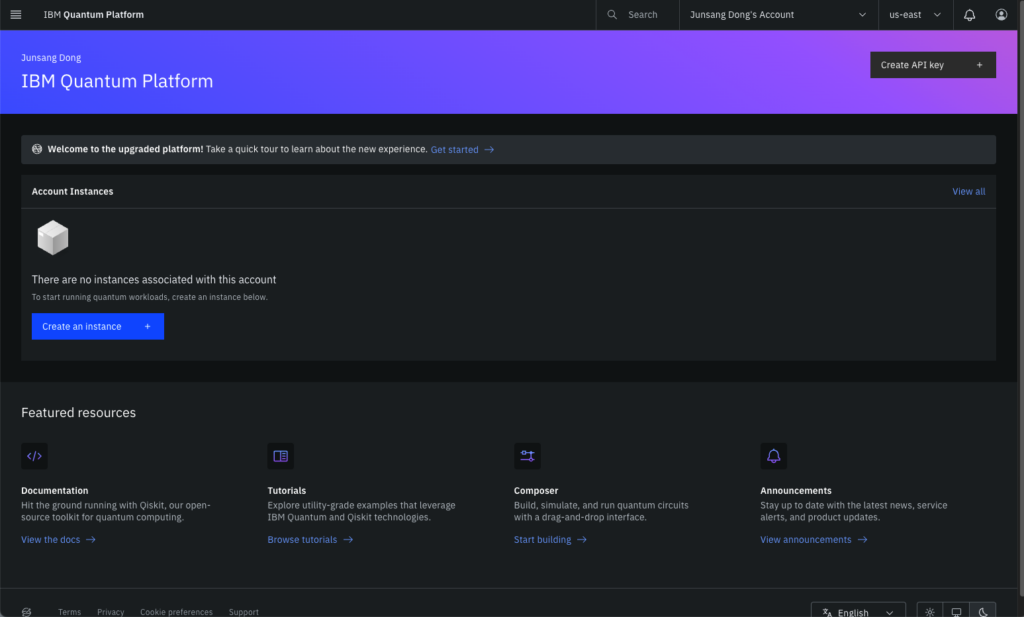
Task: Click the IBM logo icon in footer
Action: pos(26,612)
